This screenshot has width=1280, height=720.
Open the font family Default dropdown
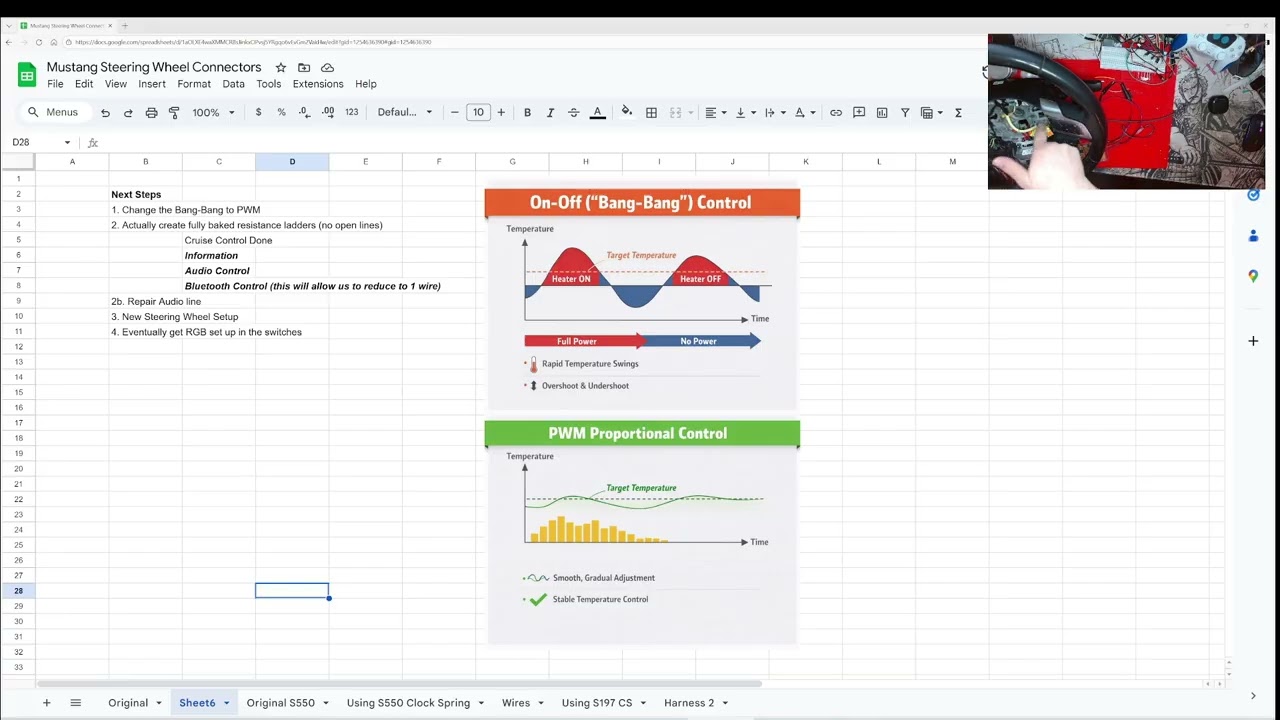click(x=405, y=113)
